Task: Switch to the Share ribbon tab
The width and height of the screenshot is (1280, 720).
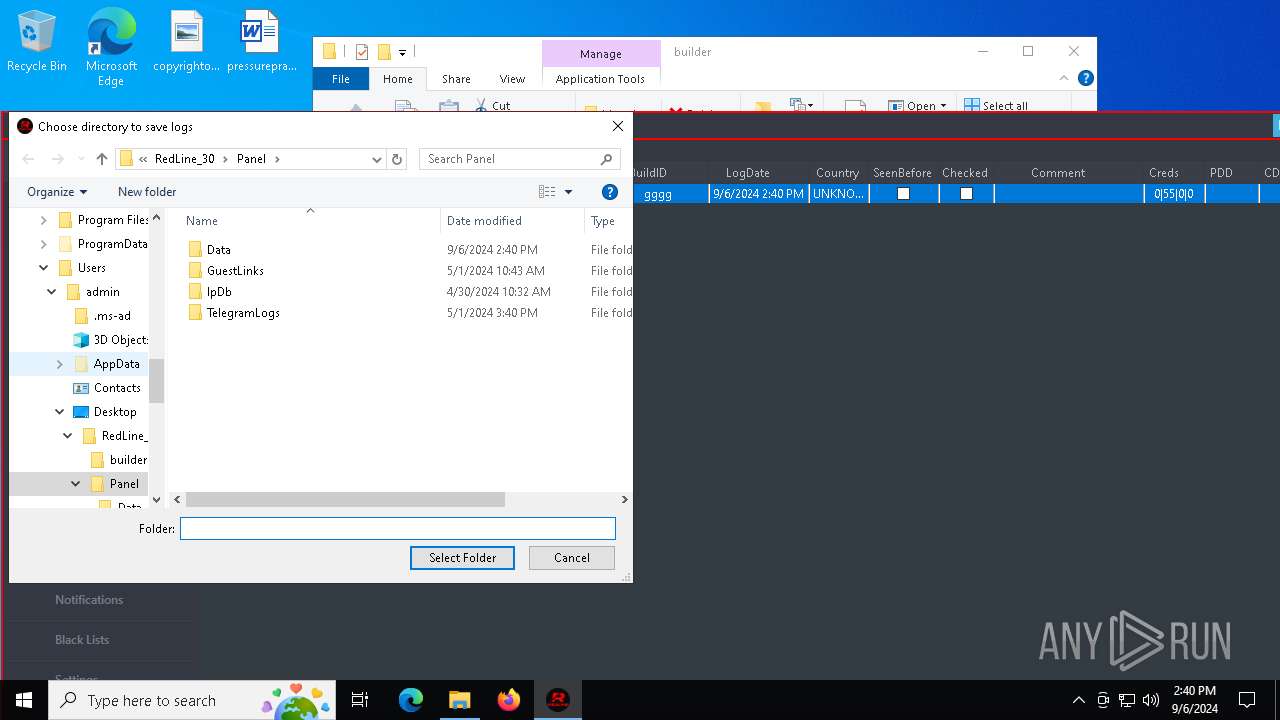Action: [x=456, y=79]
